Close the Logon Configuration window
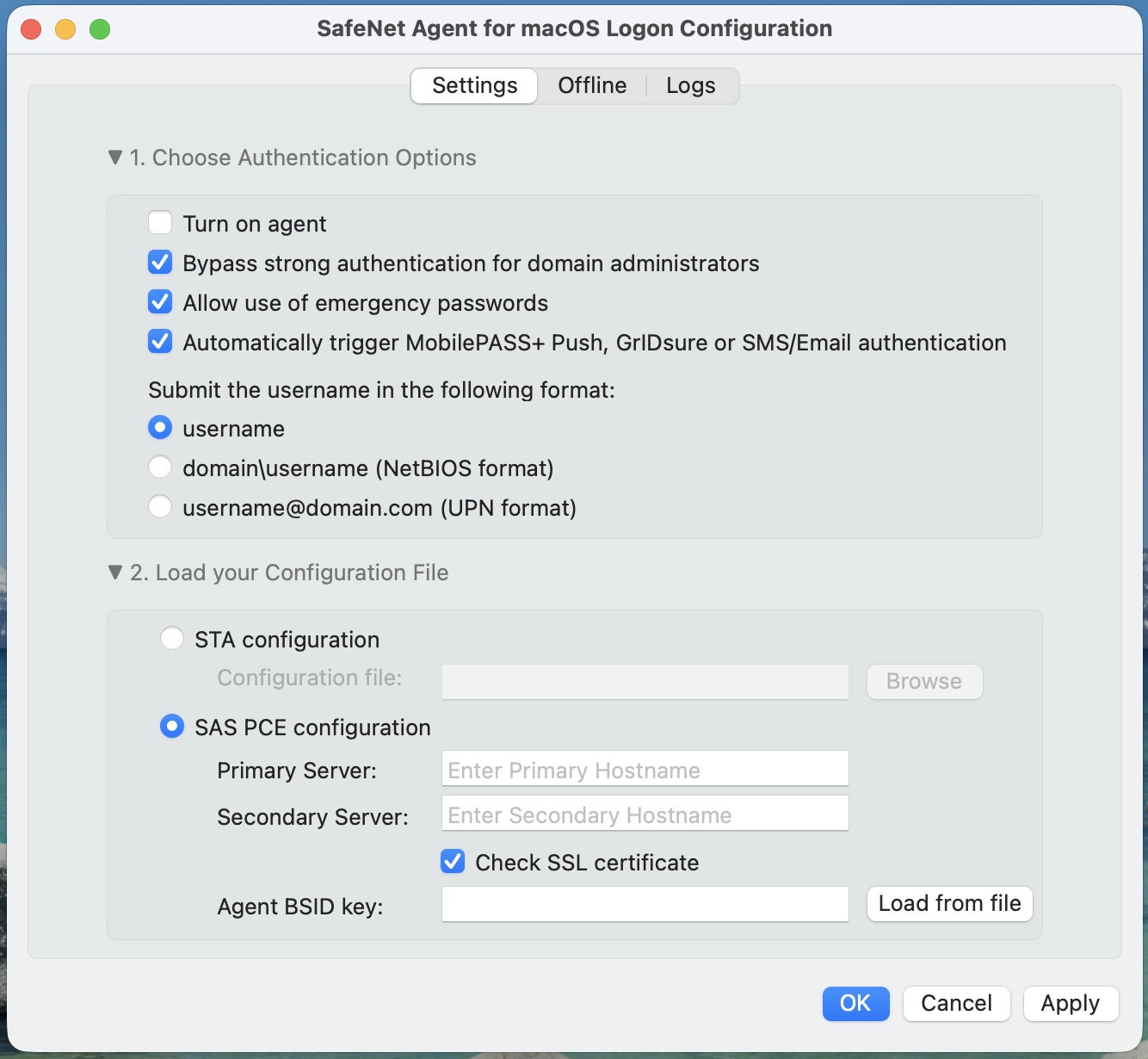Image resolution: width=1148 pixels, height=1059 pixels. [32, 29]
